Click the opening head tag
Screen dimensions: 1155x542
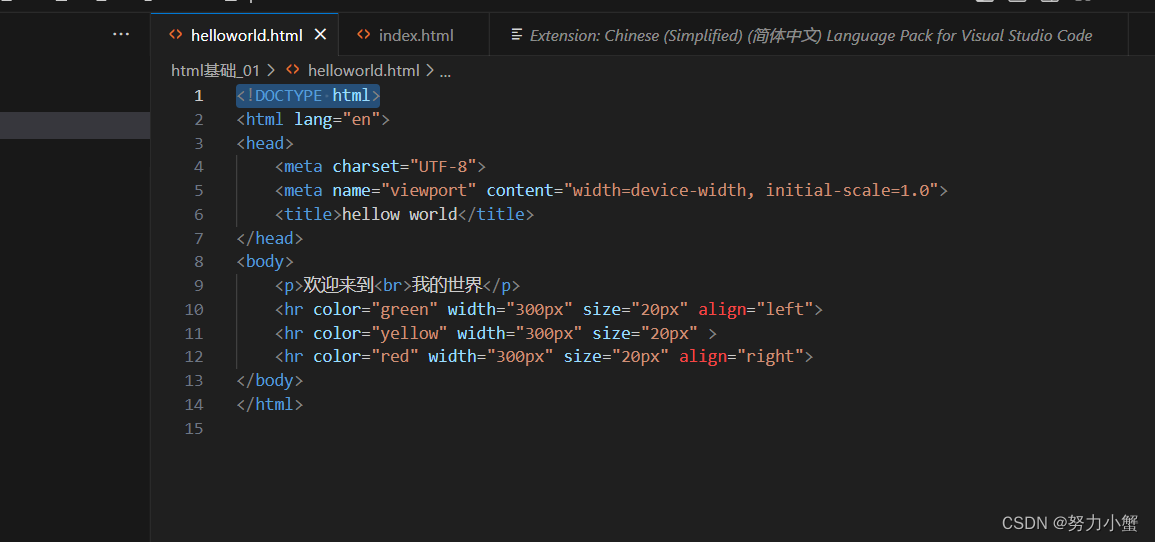(265, 143)
